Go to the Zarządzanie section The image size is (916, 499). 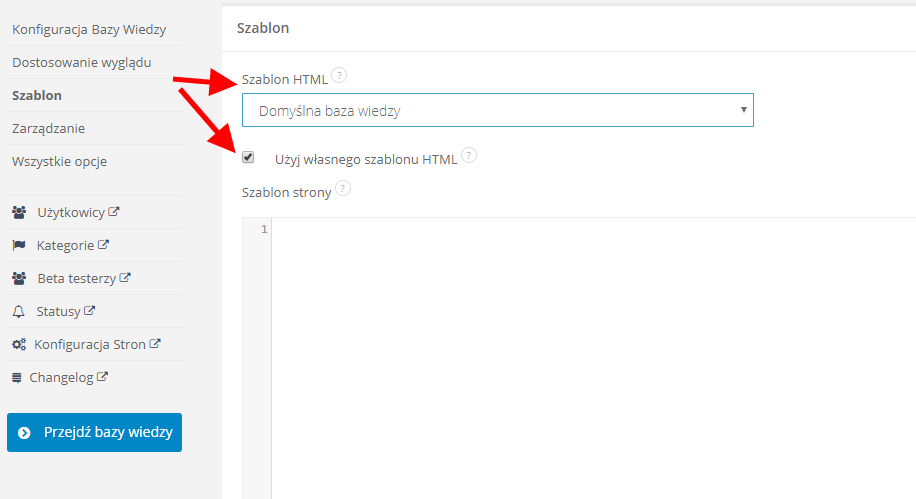coord(48,128)
